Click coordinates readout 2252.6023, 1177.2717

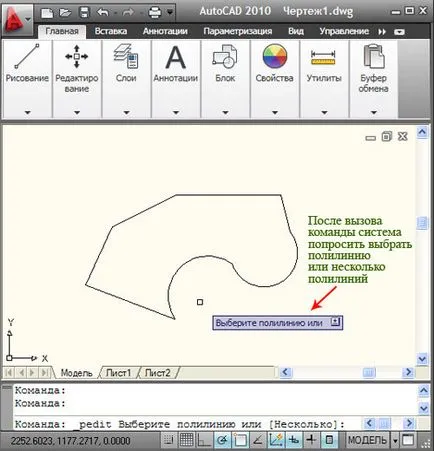(70, 441)
